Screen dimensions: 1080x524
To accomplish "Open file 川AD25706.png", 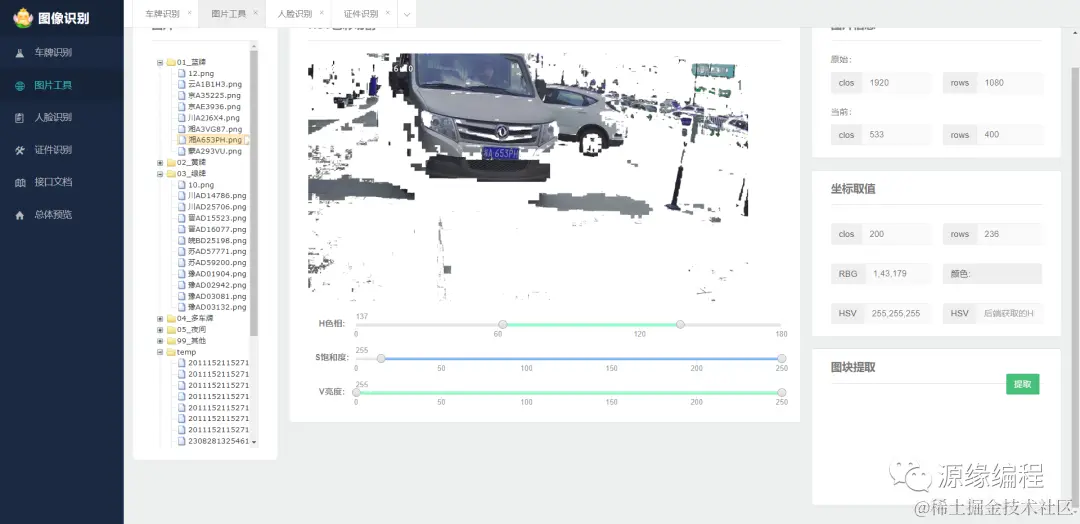I will tap(217, 207).
